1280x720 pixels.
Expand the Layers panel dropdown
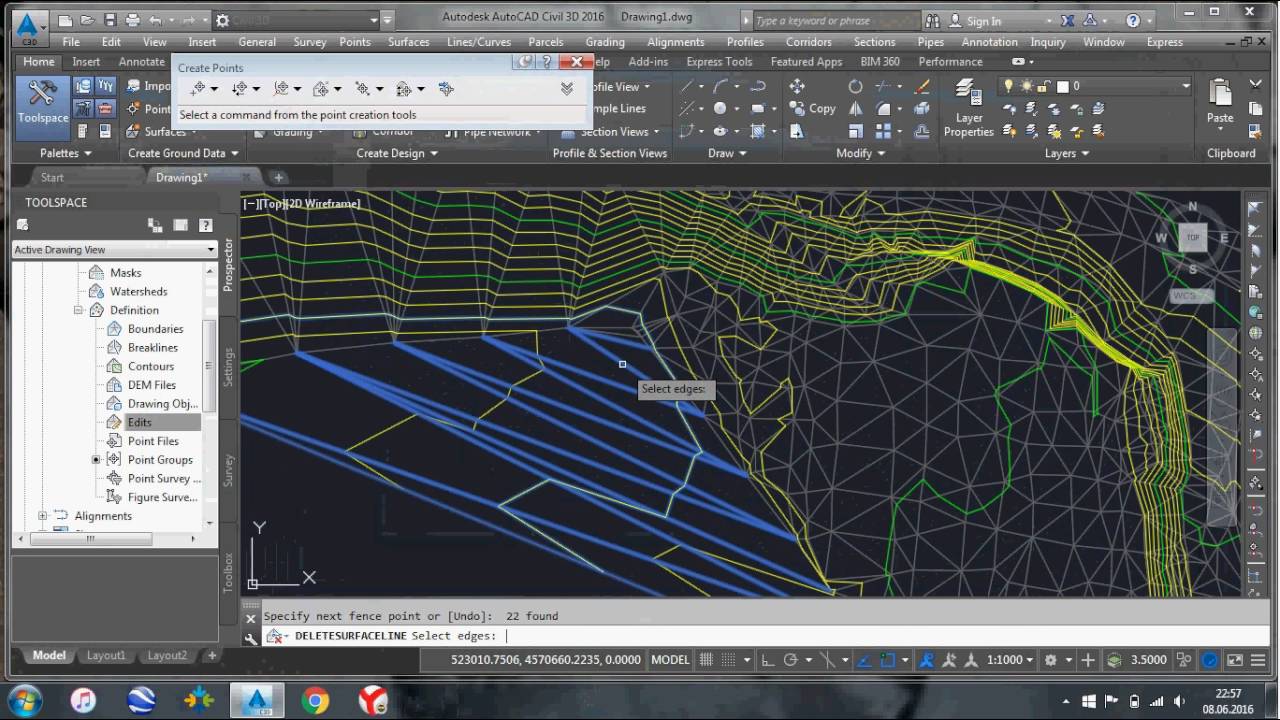tap(1067, 153)
